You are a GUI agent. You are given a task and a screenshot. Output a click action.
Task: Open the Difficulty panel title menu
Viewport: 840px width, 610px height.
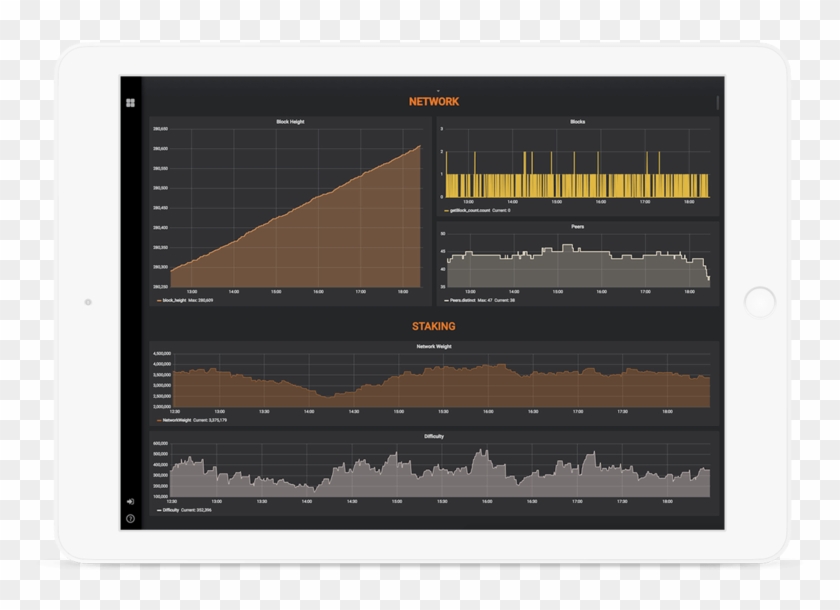[x=433, y=437]
